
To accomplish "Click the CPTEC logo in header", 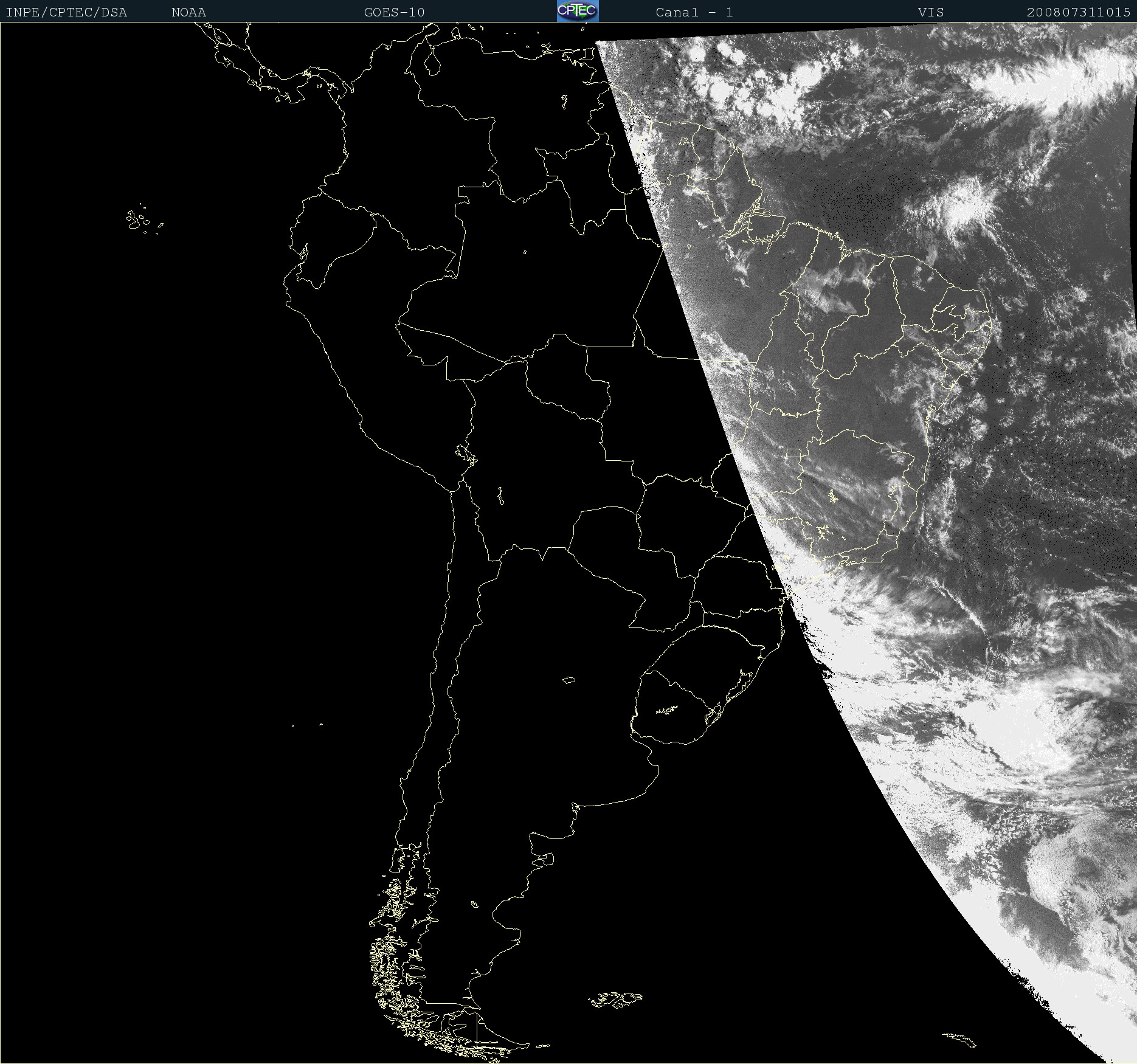I will (x=578, y=11).
